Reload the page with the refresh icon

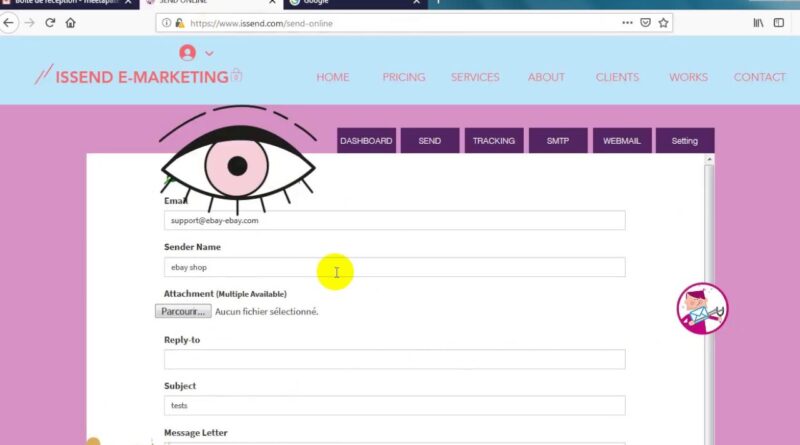pyautogui.click(x=50, y=23)
